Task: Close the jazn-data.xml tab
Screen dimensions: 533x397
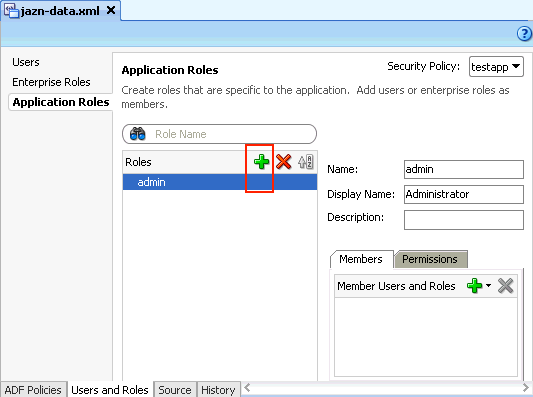Action: 111,11
